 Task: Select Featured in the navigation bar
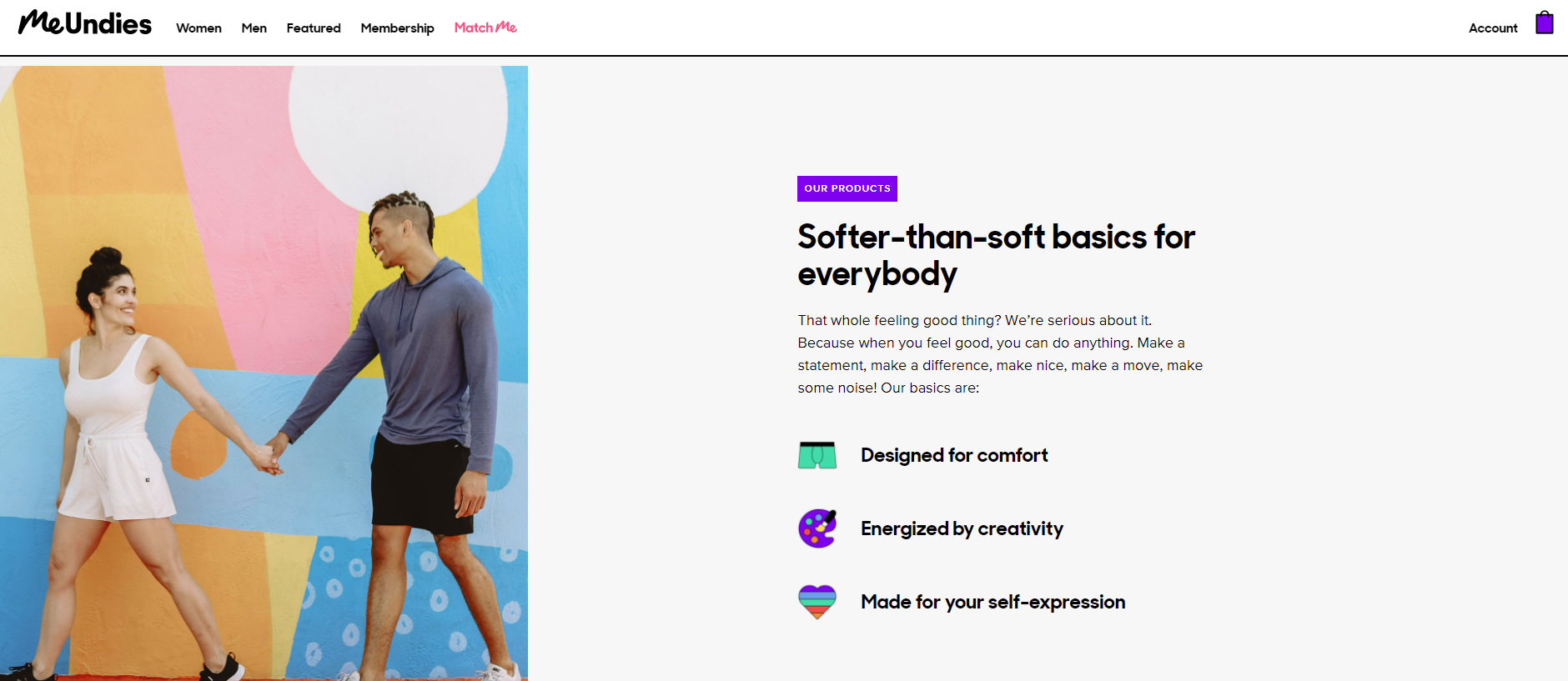[x=314, y=28]
